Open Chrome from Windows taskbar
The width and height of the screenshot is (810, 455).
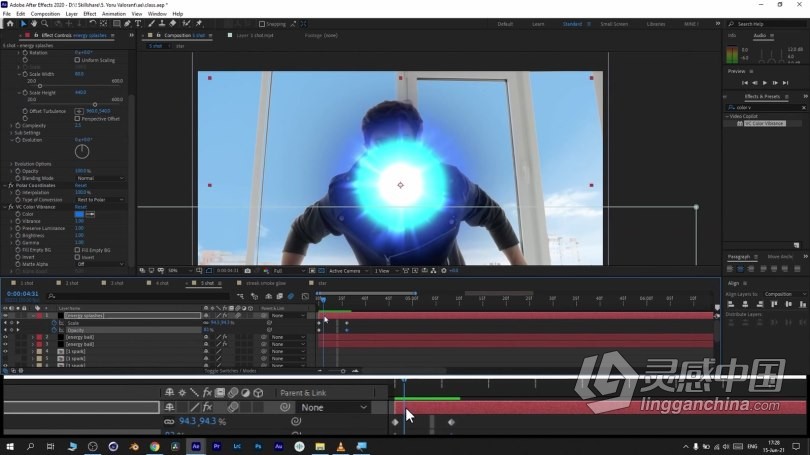coord(154,446)
